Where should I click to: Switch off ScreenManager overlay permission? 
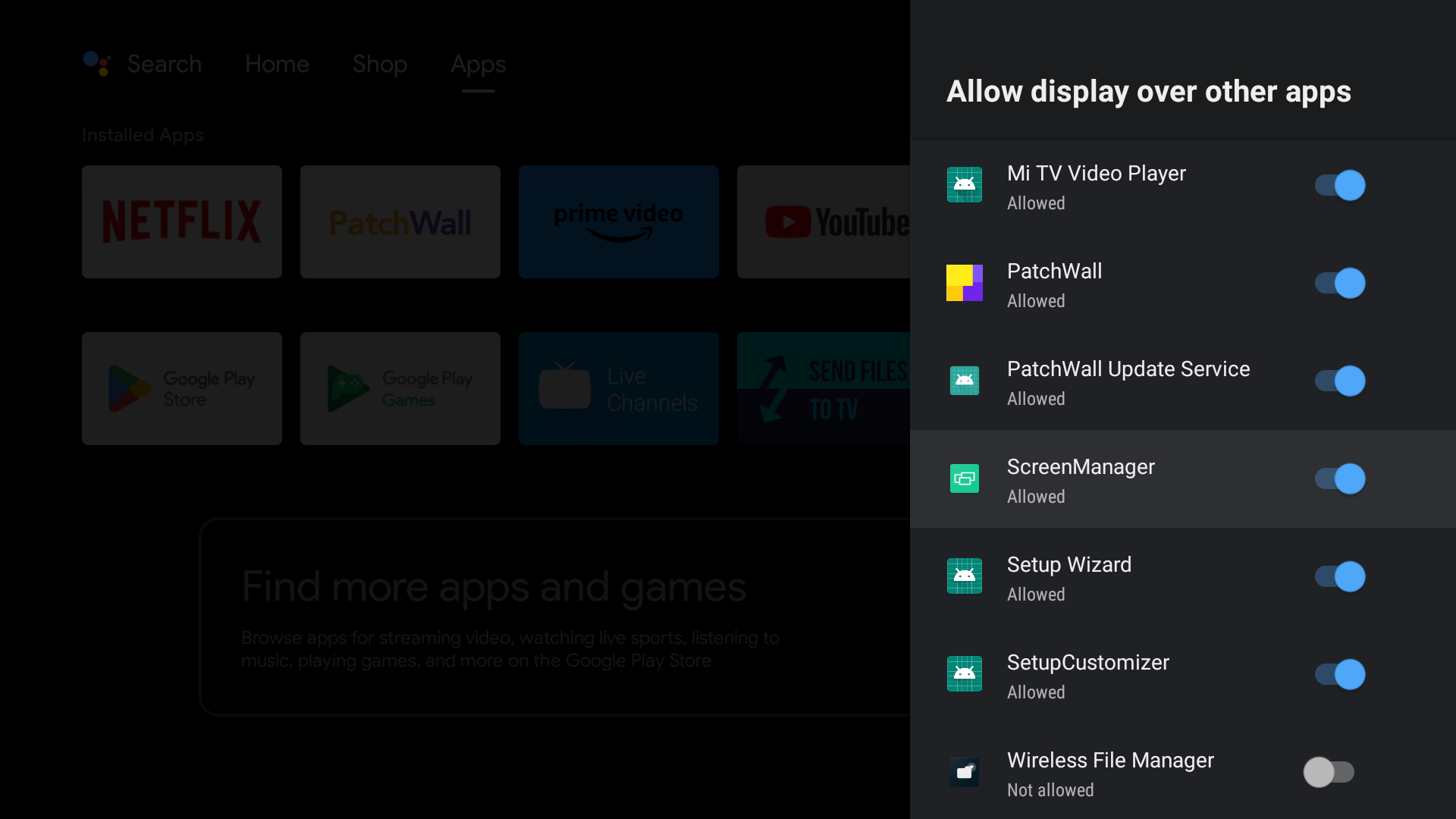coord(1340,479)
